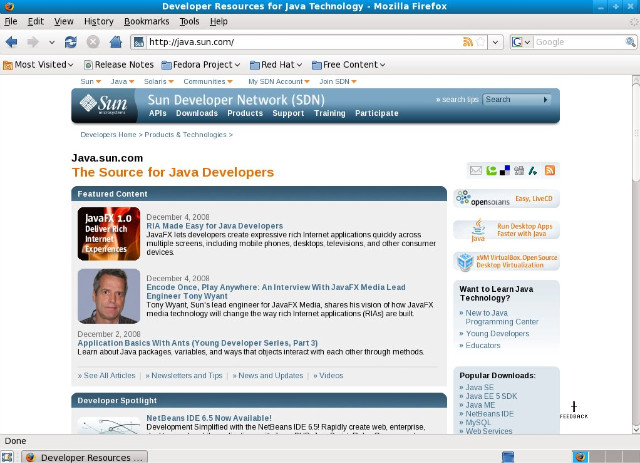640x463 pixels.
Task: Click the JavaFX 1.0 thumbnail image
Action: click(109, 234)
